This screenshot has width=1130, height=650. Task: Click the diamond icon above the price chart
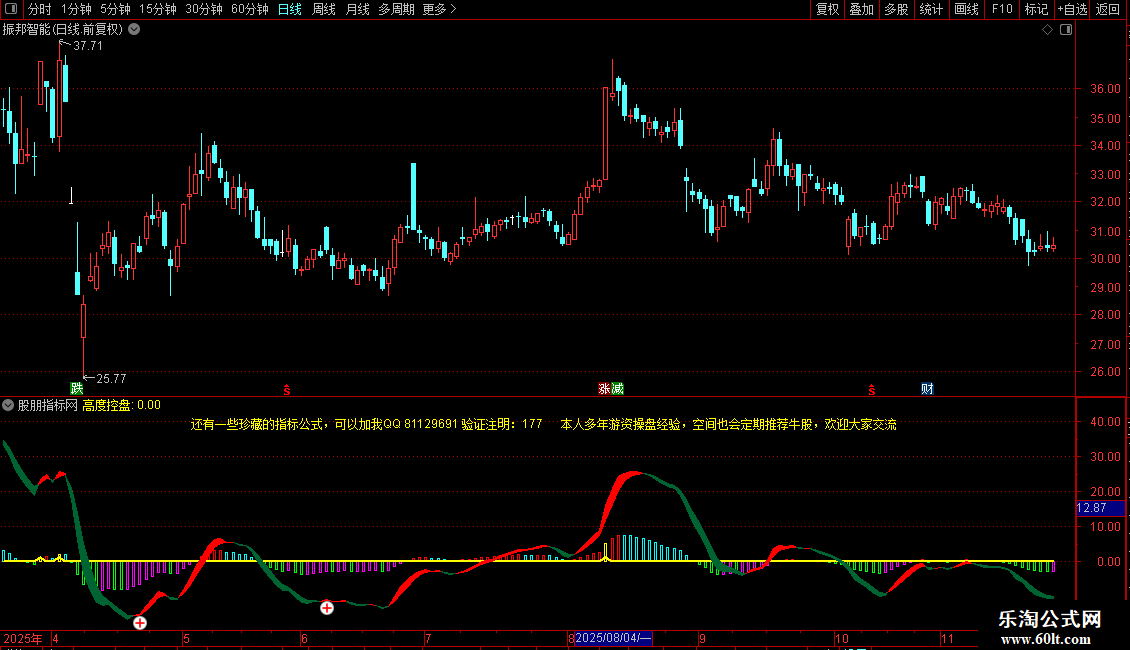click(1047, 30)
